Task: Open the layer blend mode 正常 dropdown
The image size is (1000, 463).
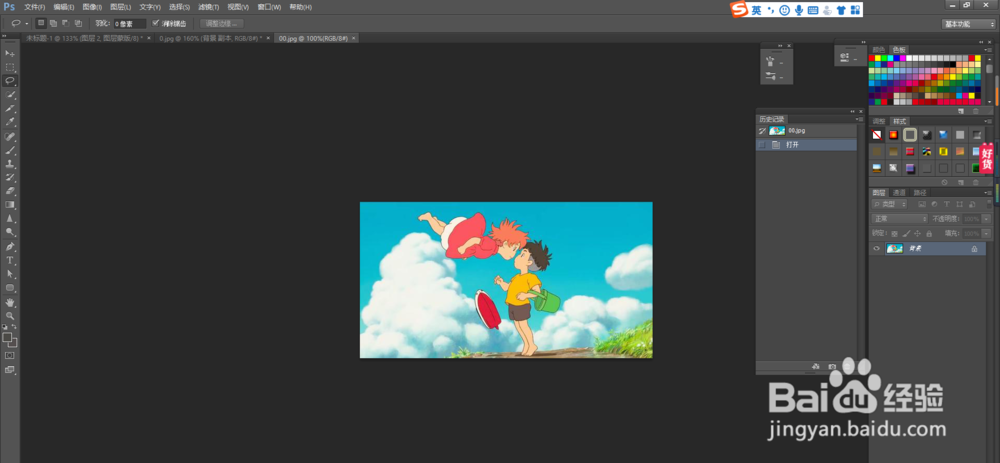Action: tap(900, 219)
